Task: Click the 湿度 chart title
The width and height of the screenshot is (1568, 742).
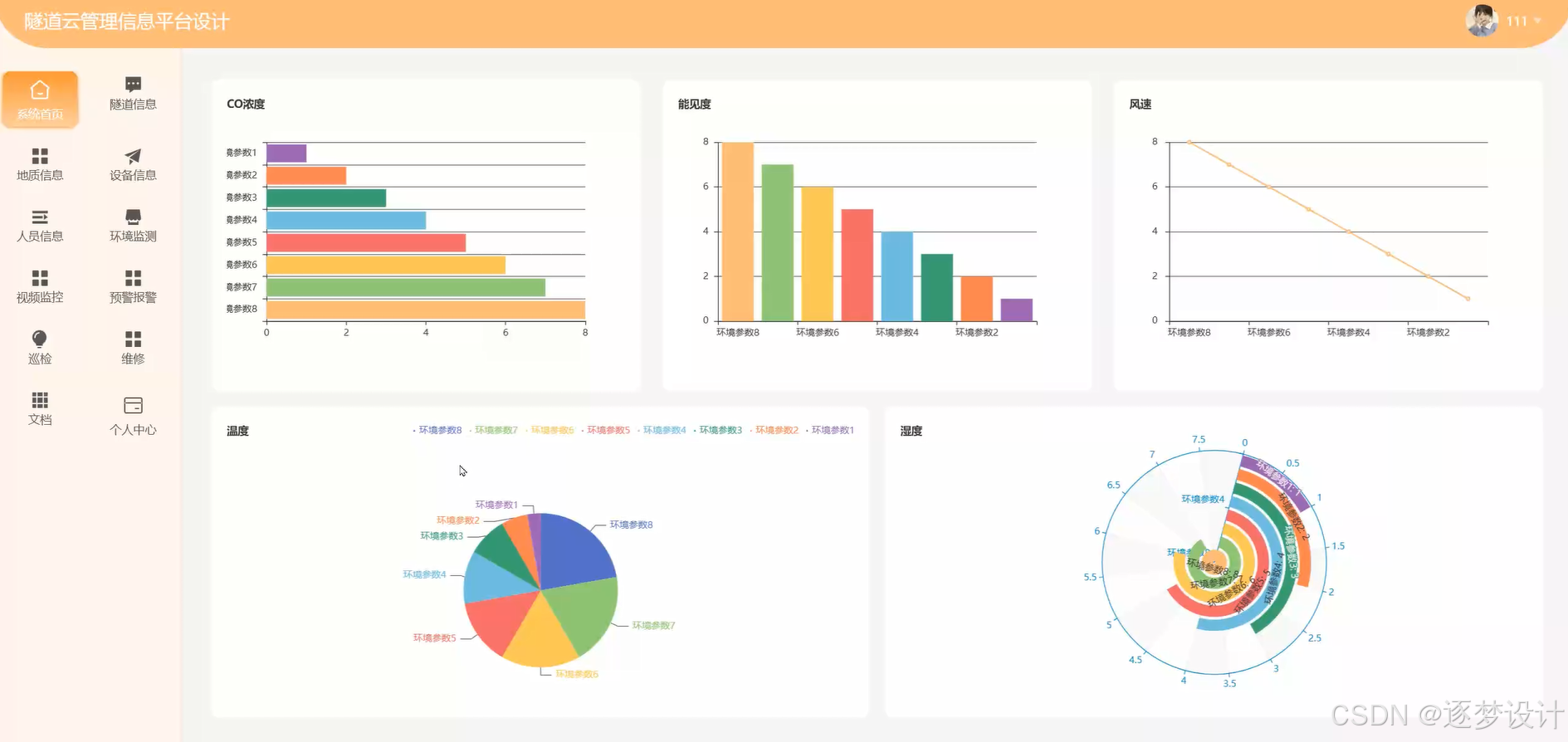Action: 911,431
